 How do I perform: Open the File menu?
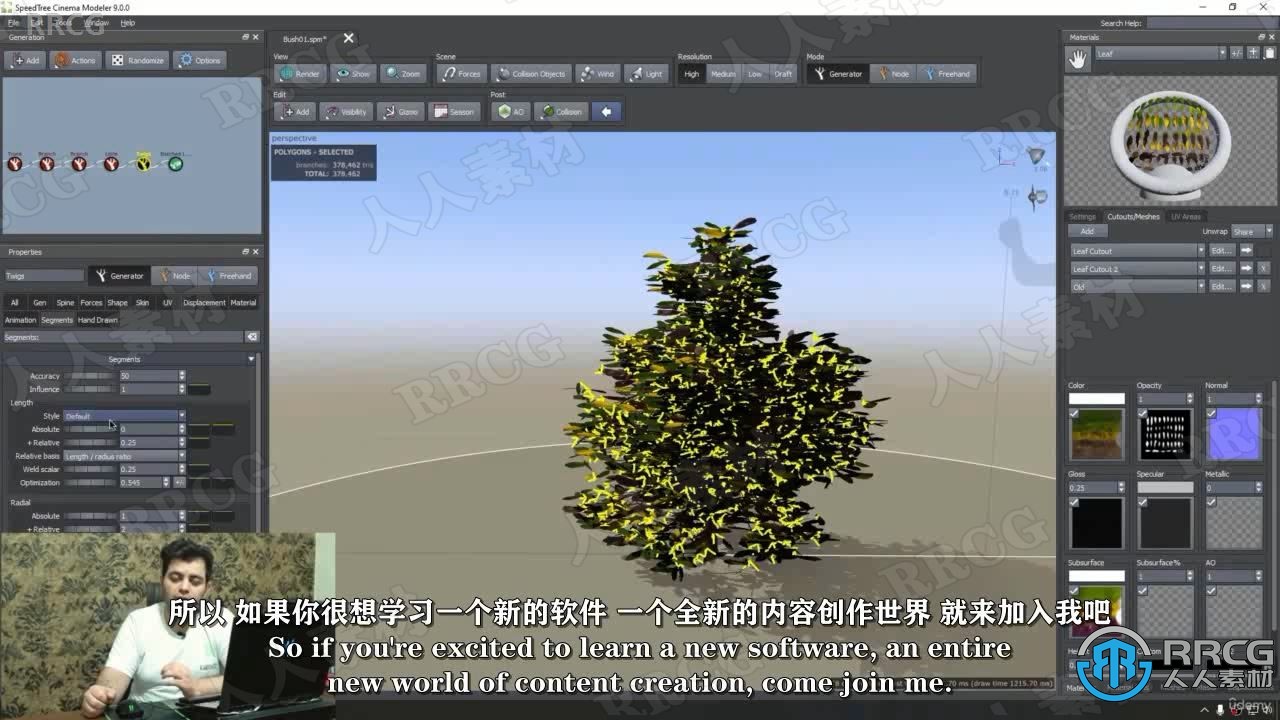13,22
